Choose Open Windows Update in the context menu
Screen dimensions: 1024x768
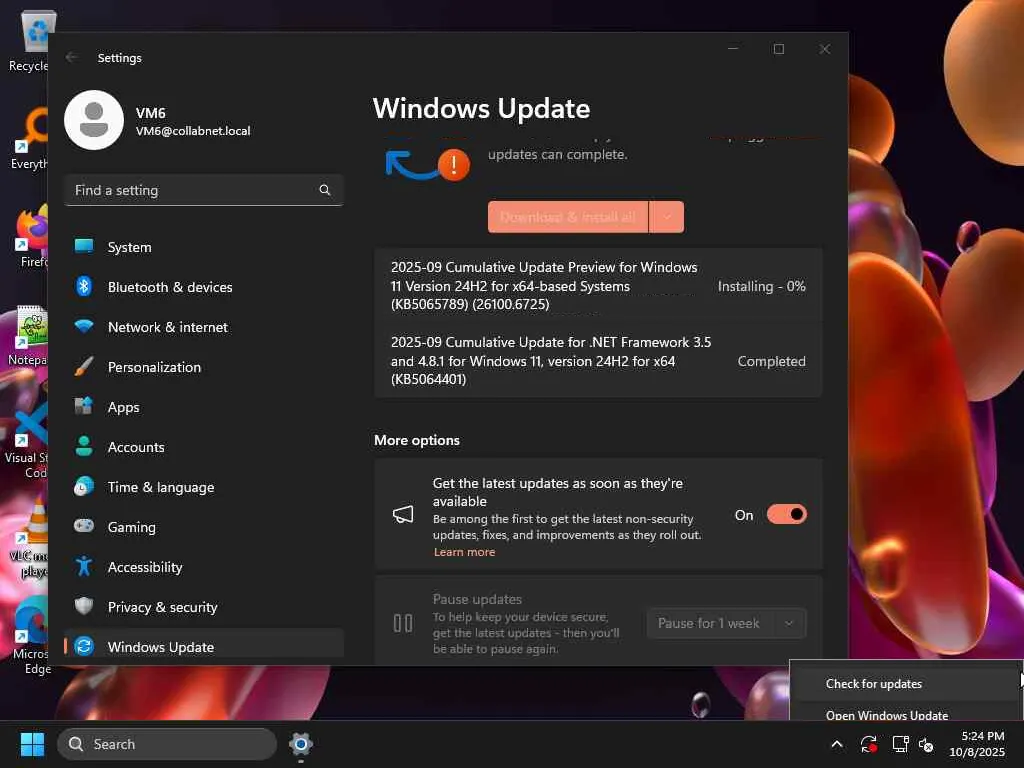point(906,714)
